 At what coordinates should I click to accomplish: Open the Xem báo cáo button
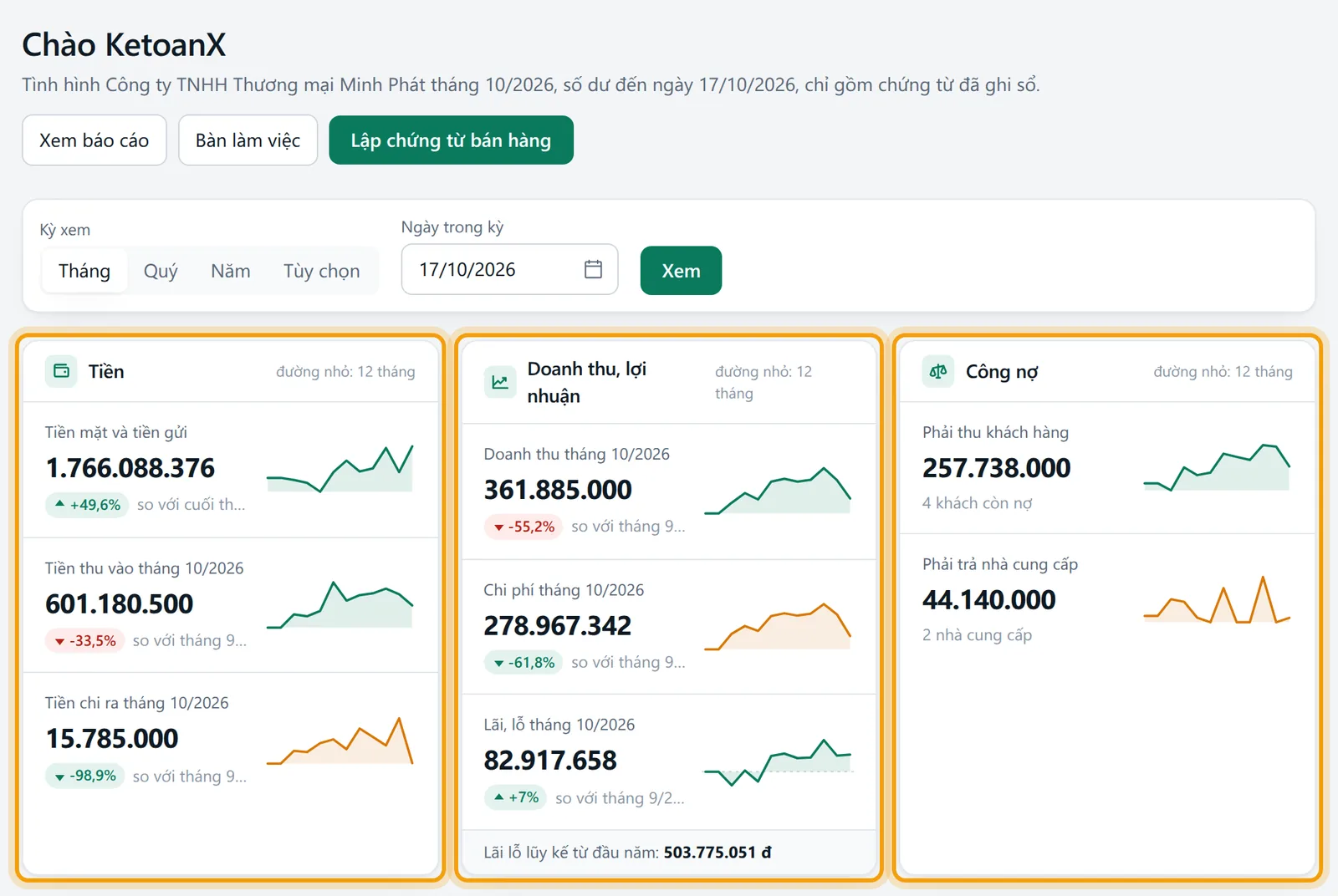tap(94, 140)
